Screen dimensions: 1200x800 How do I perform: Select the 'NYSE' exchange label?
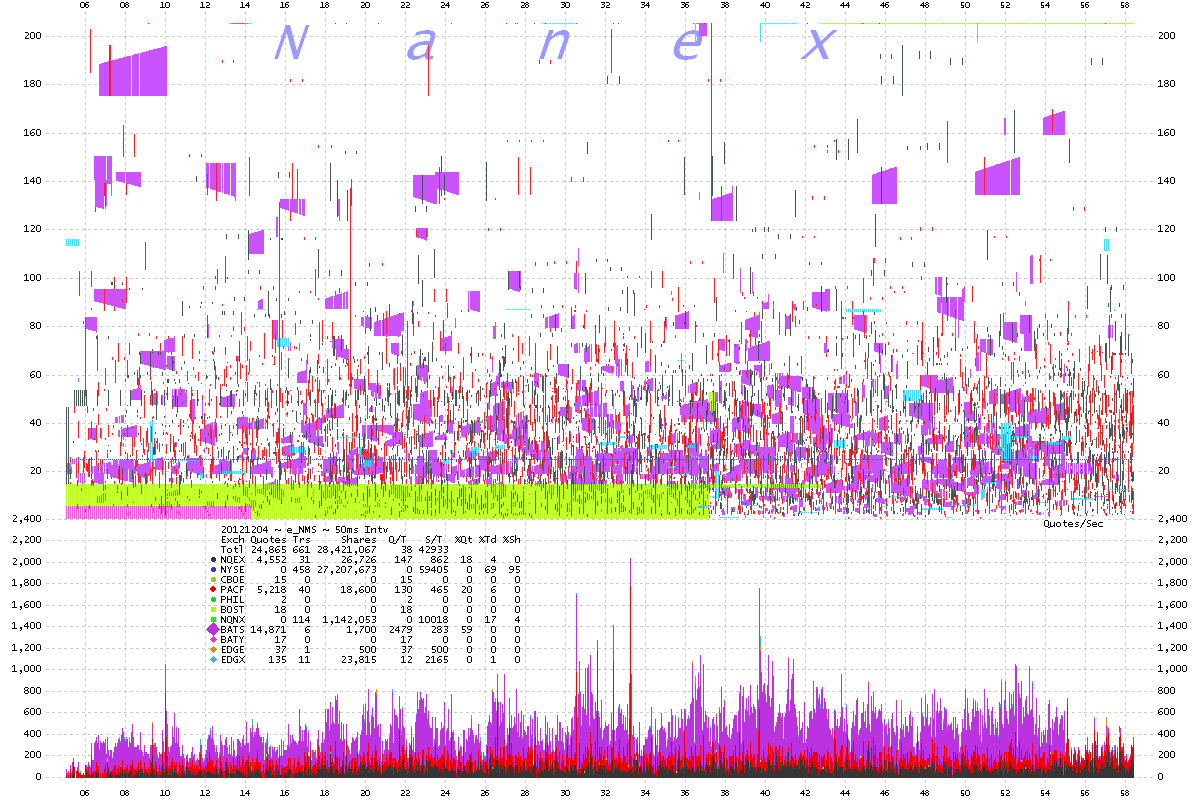coord(232,572)
